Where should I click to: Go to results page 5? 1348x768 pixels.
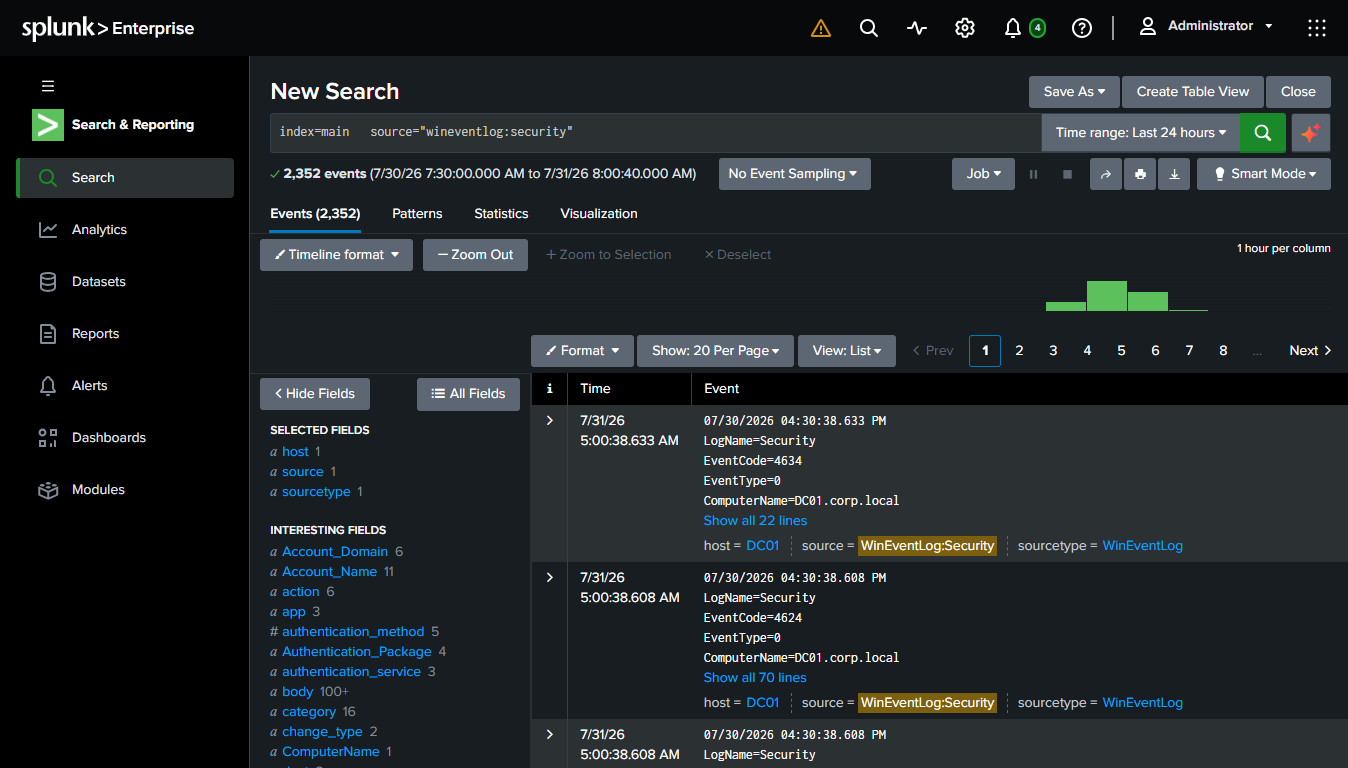point(1121,351)
